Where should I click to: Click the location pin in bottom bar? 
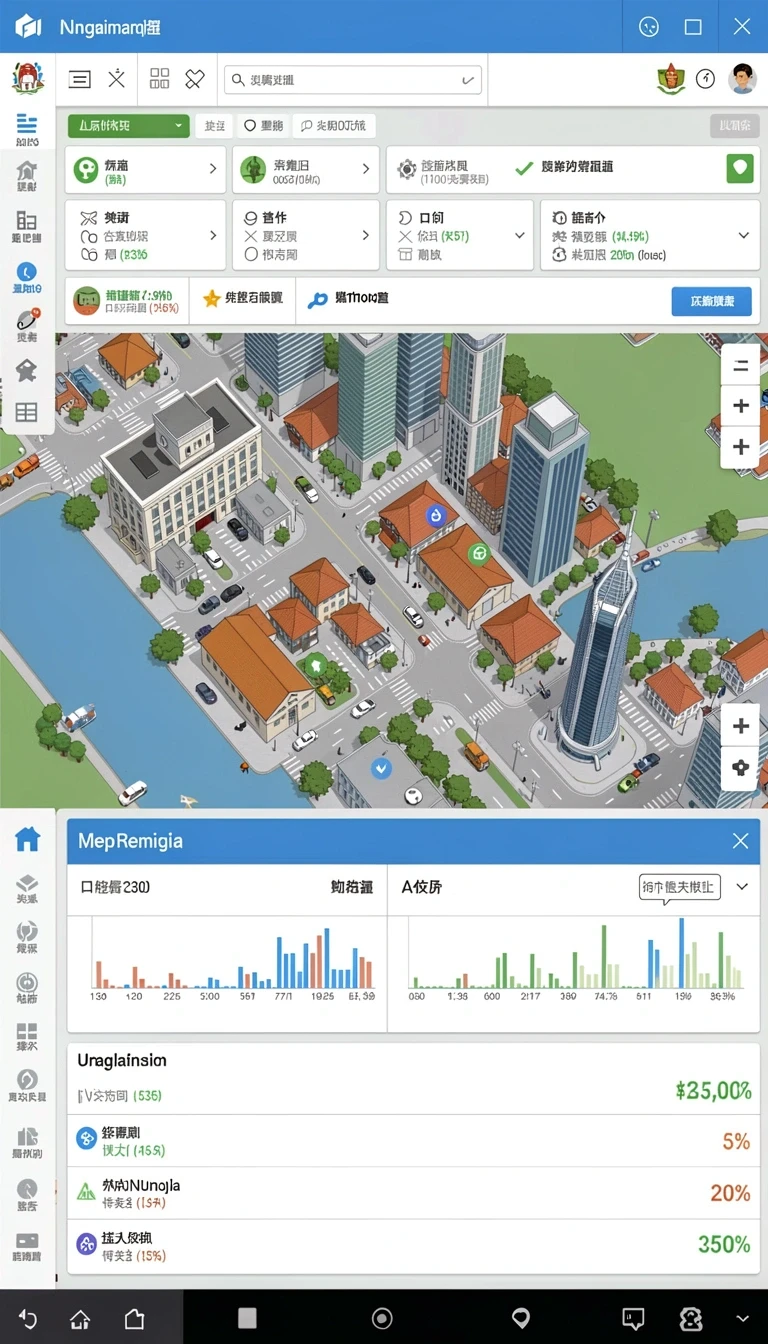click(521, 1318)
